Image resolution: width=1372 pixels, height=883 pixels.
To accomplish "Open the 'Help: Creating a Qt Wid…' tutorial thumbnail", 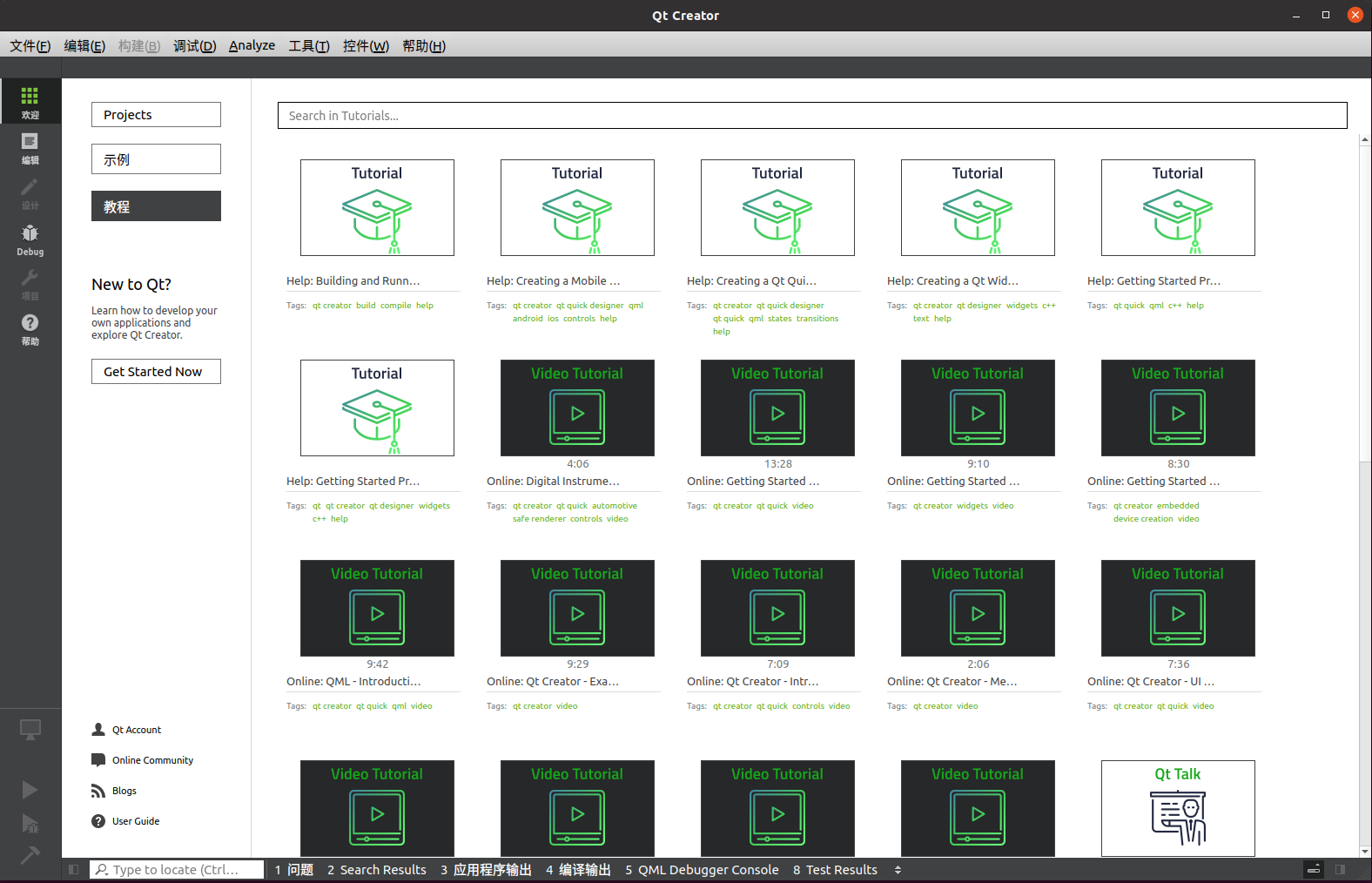I will point(978,207).
